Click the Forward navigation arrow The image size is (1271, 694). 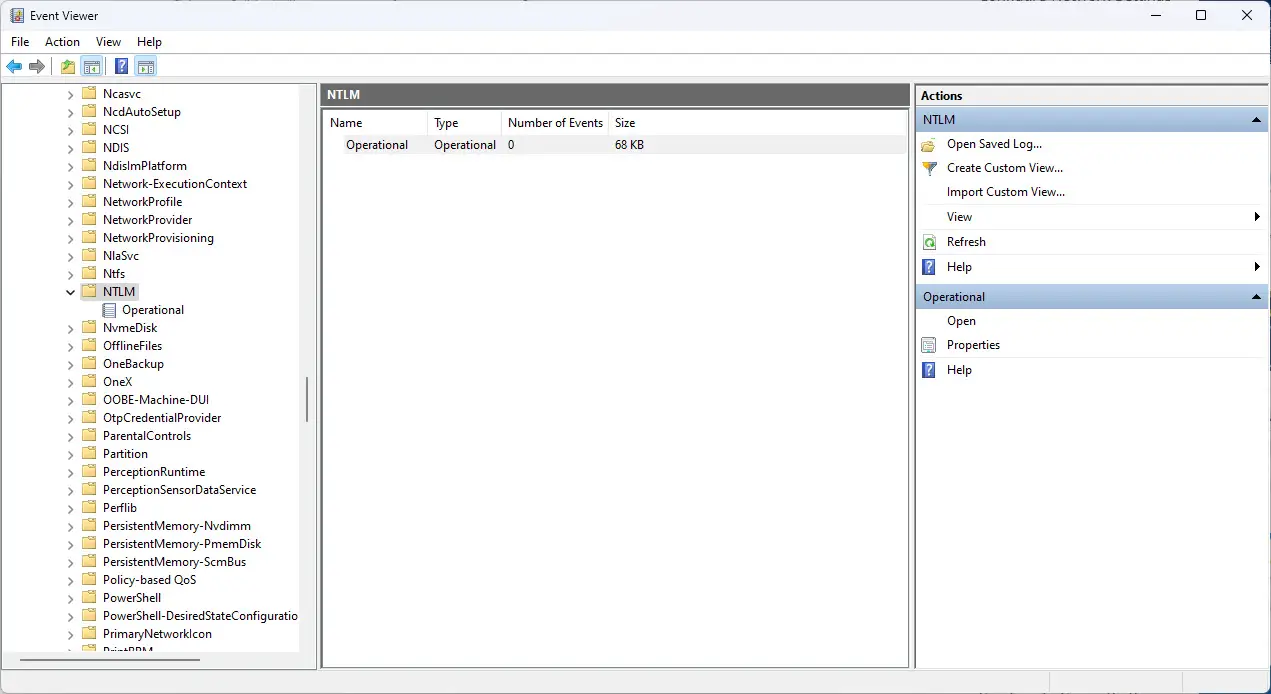(38, 66)
